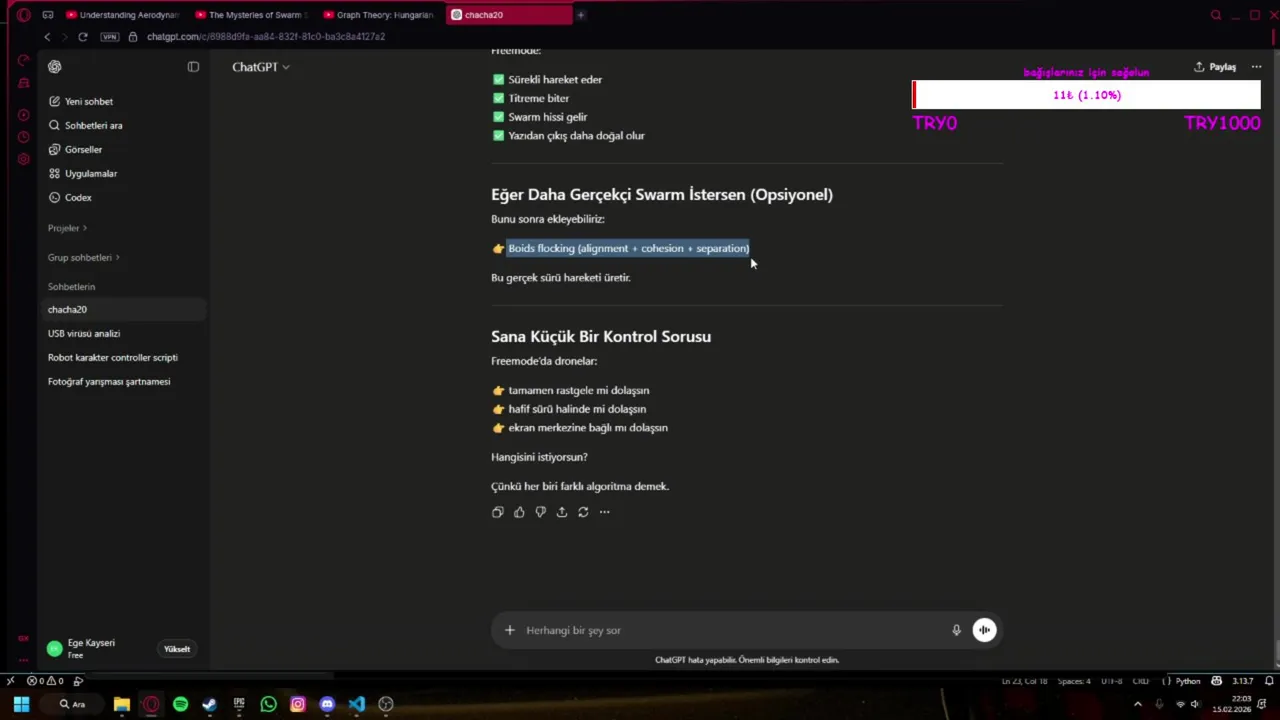Switch to The Mysteries of Swarm tab
The height and width of the screenshot is (720, 1280).
pos(252,15)
